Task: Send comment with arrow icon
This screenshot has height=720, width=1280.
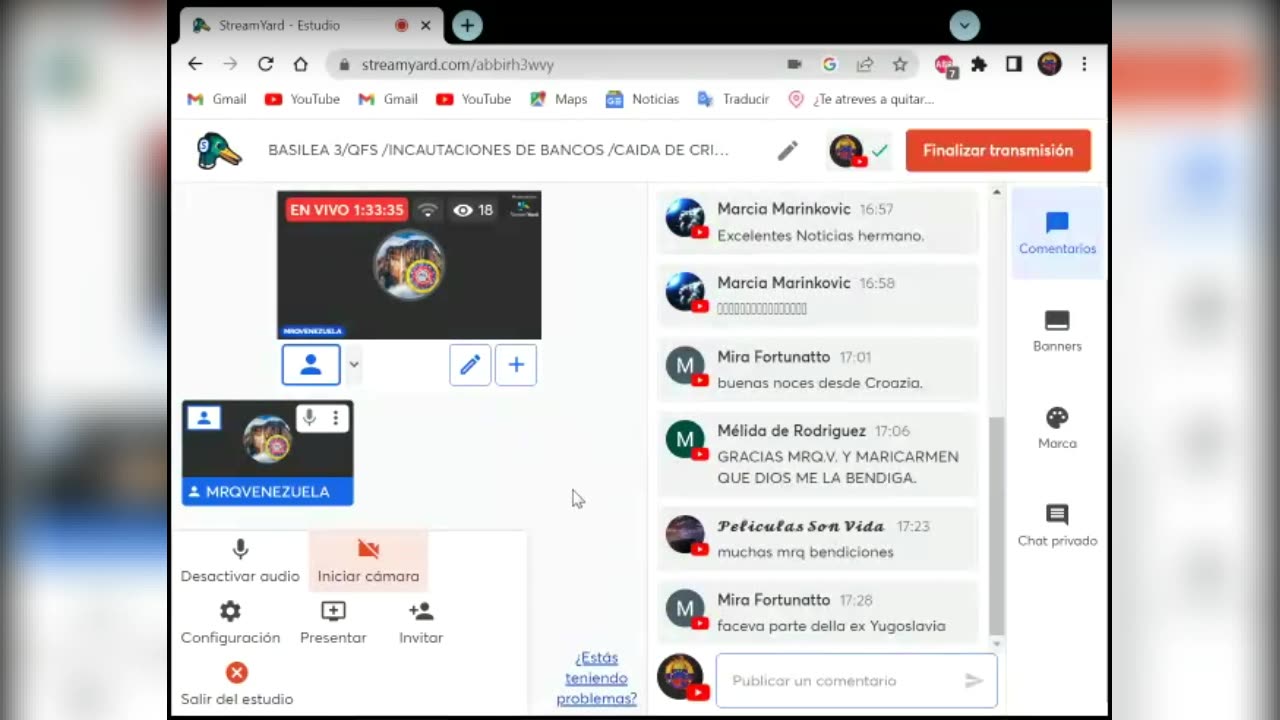Action: tap(974, 681)
